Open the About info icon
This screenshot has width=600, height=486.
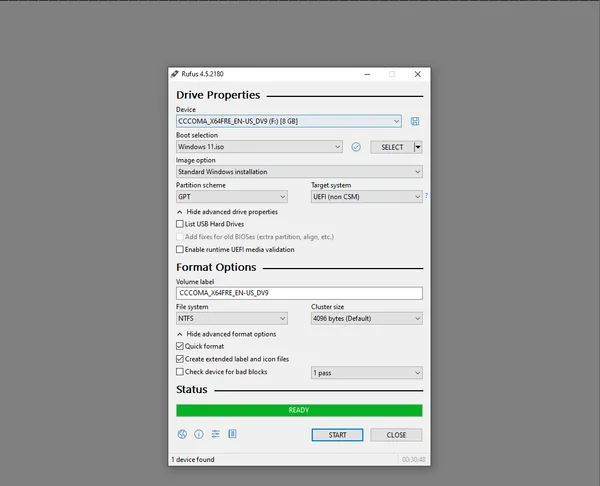(199, 434)
